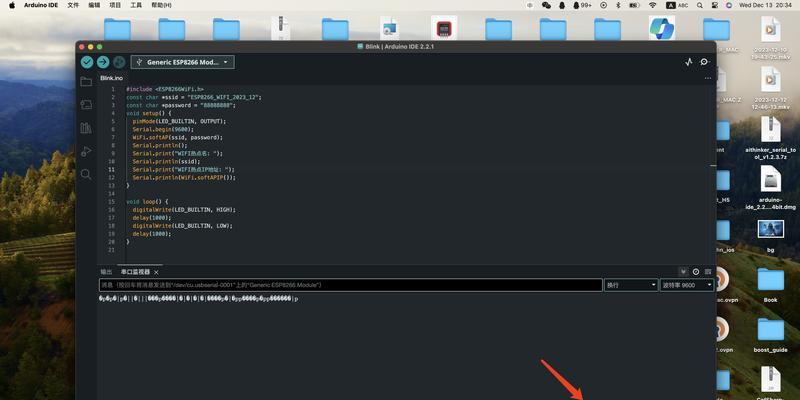This screenshot has height=400, width=800.
Task: Open the 工具 menu
Action: coord(136,5)
